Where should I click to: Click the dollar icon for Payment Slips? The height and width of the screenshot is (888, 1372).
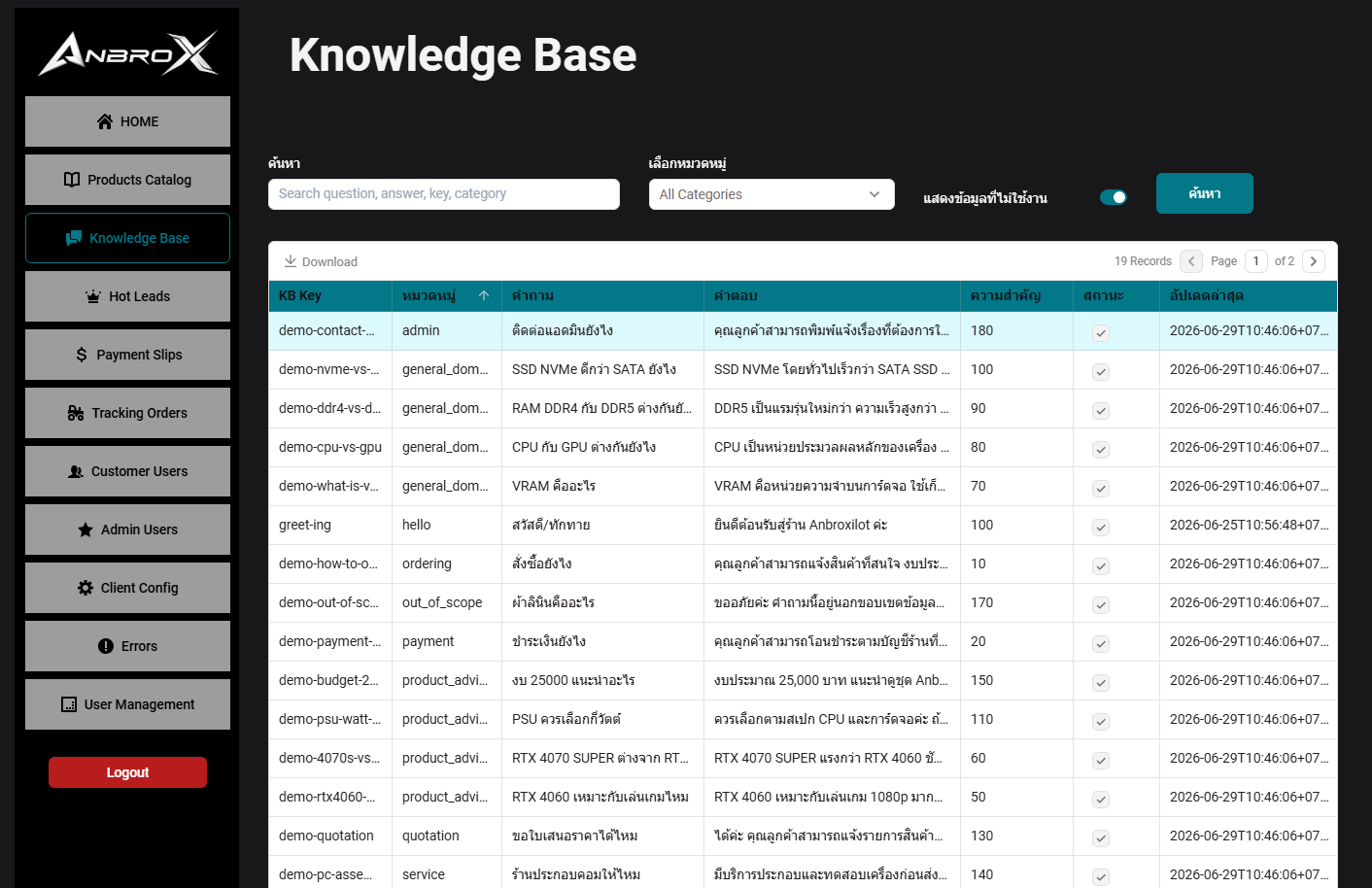click(x=82, y=355)
